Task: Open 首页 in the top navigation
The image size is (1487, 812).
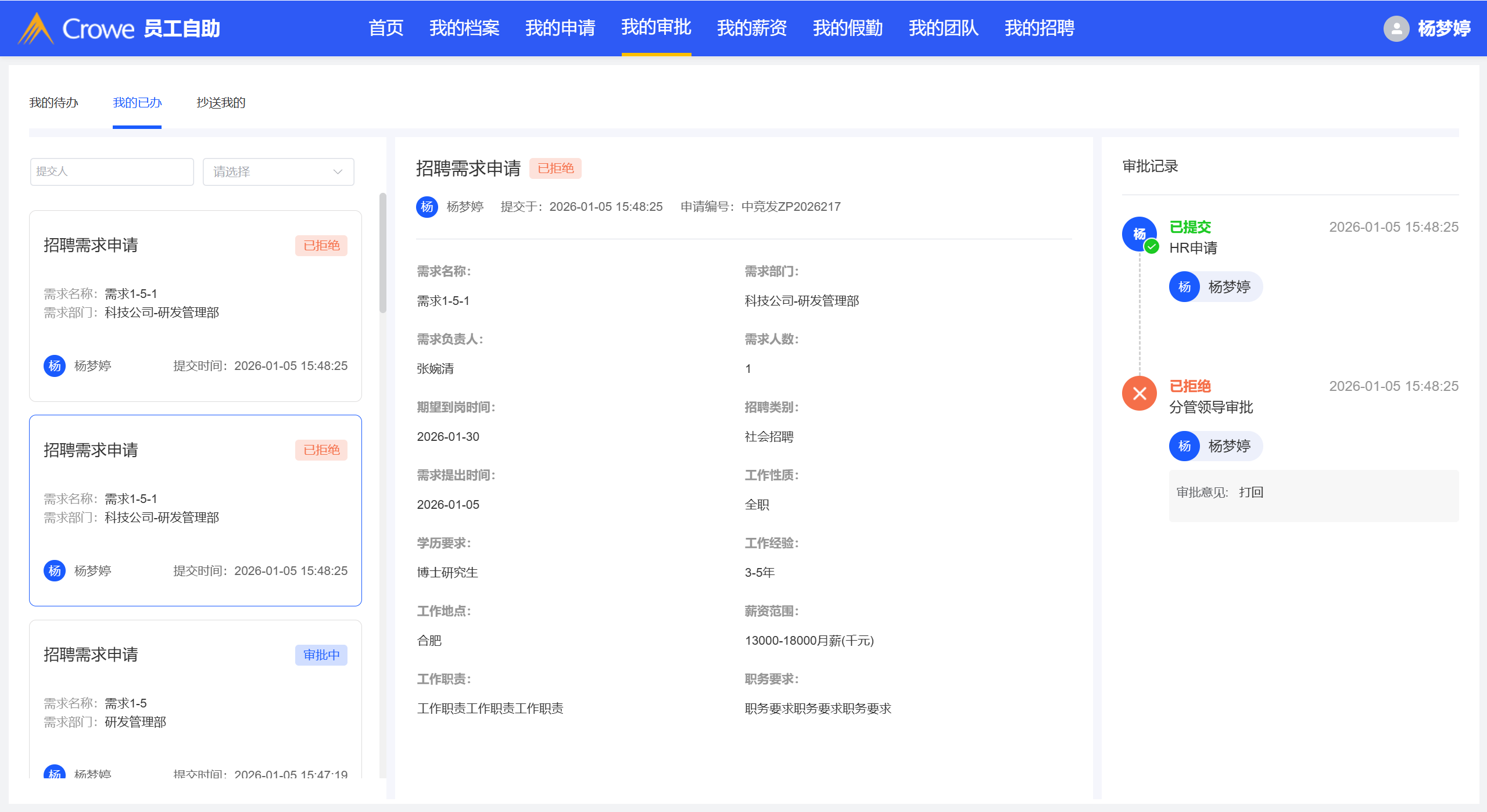Action: tap(386, 28)
